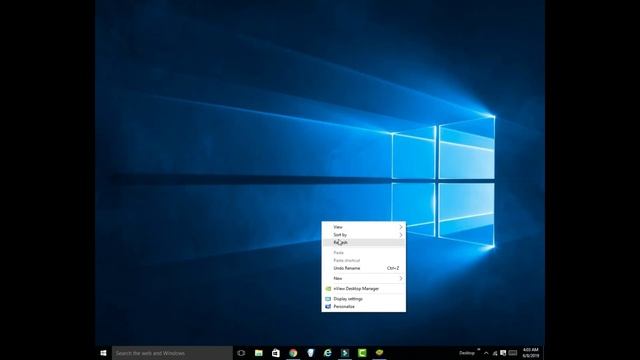Select Undo Rename in the context menu
Screen dimensions: 640x360
[364, 268]
